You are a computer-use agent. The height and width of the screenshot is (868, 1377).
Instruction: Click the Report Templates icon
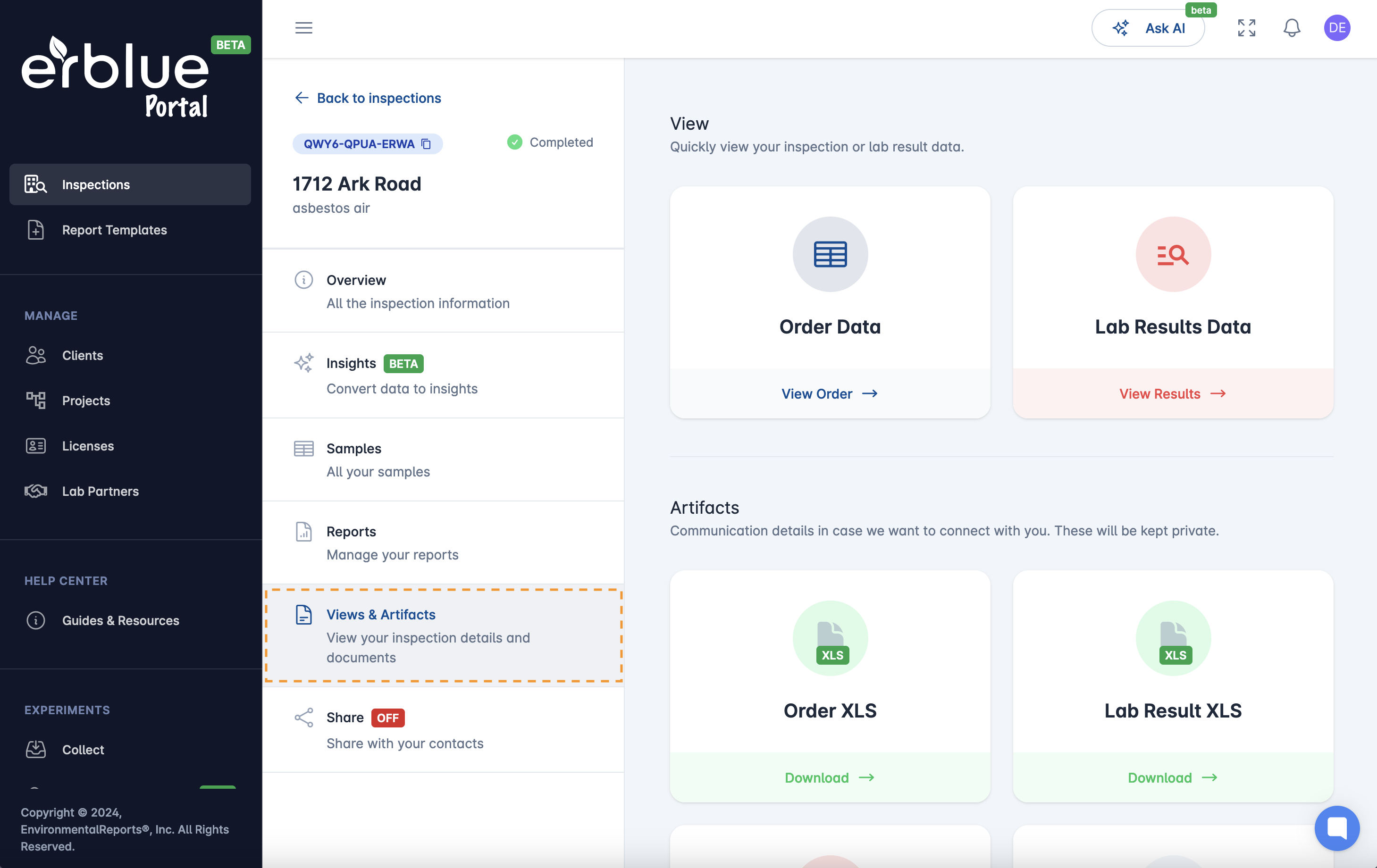(35, 229)
